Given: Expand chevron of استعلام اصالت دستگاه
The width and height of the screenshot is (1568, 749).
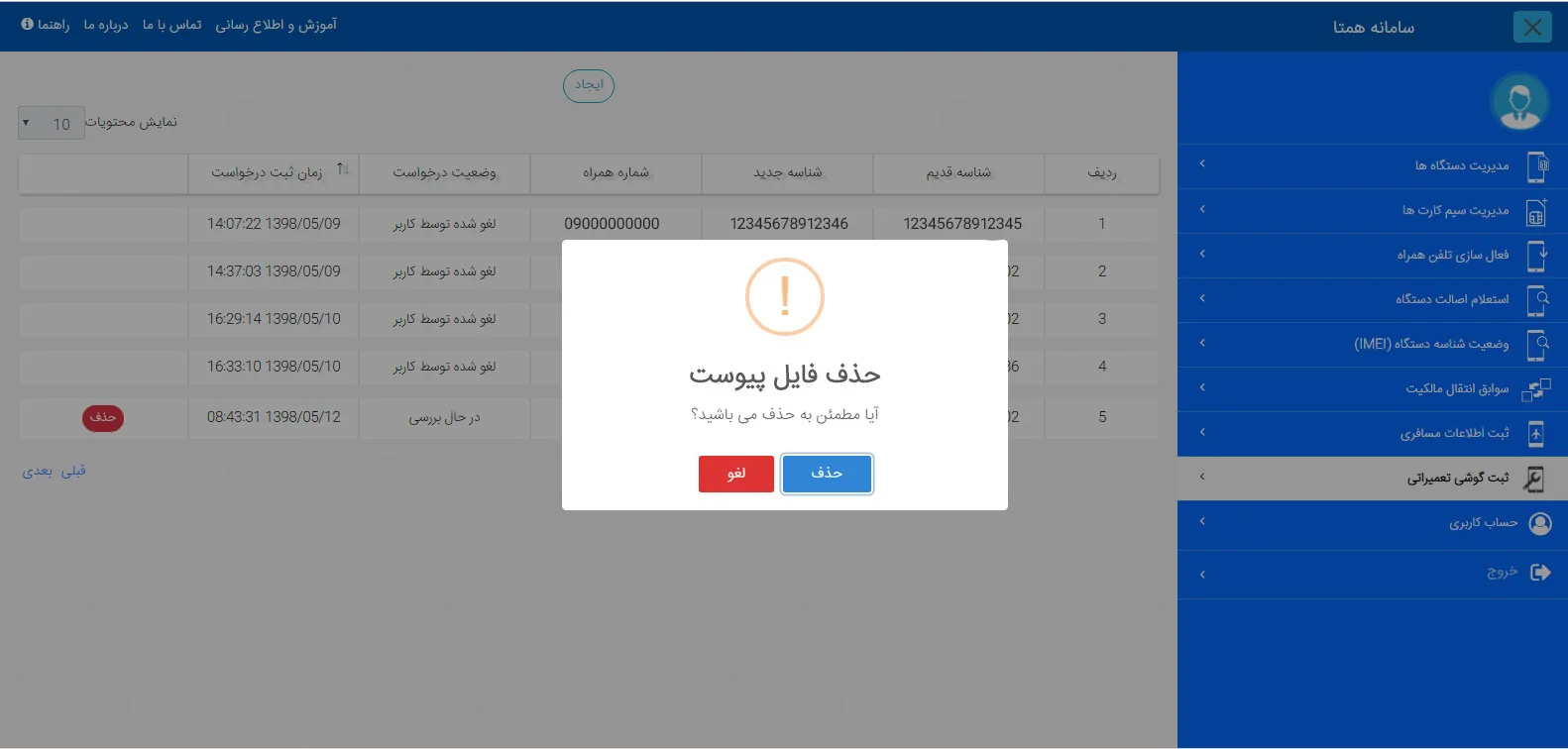Looking at the screenshot, I should pyautogui.click(x=1202, y=298).
